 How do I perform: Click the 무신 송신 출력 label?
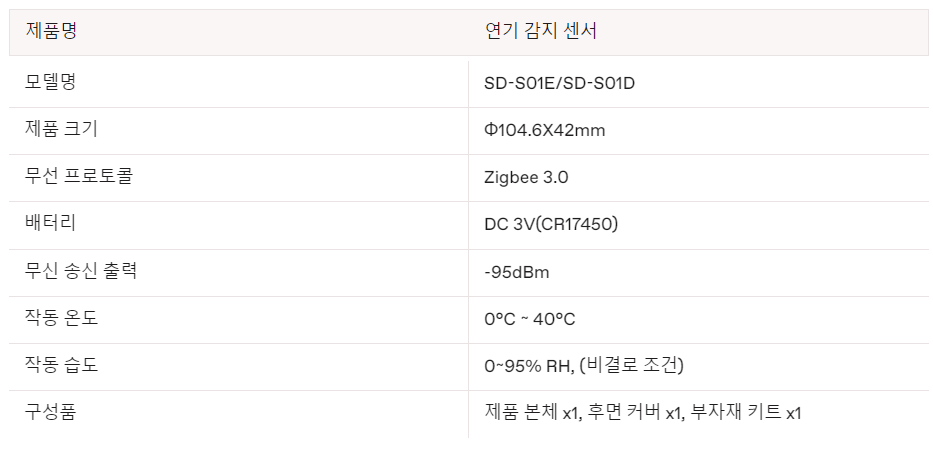point(81,271)
